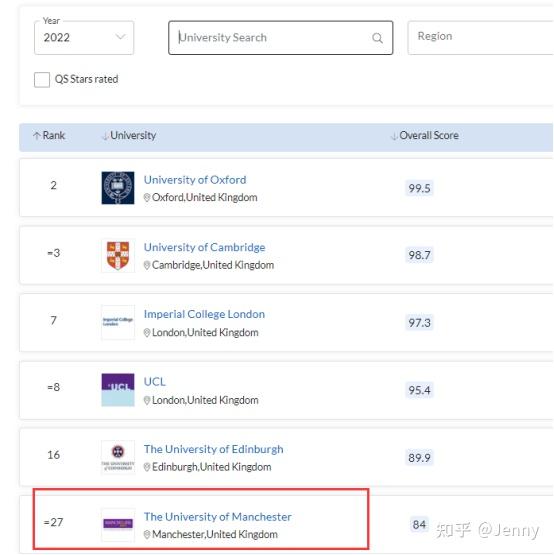The image size is (554, 555).
Task: Sort by Overall Score column
Action: click(425, 136)
